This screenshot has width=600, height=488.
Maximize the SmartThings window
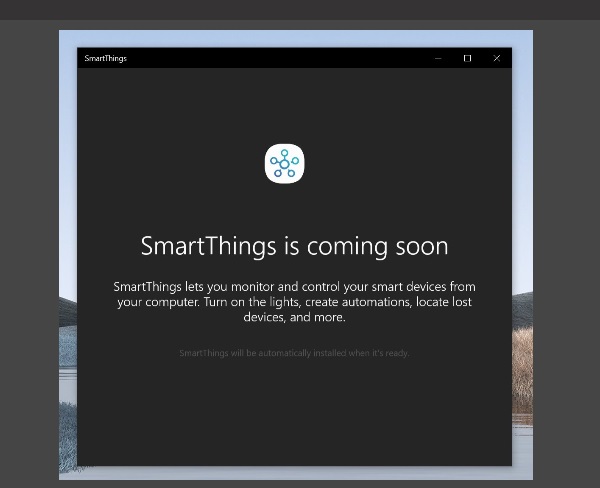[x=467, y=58]
